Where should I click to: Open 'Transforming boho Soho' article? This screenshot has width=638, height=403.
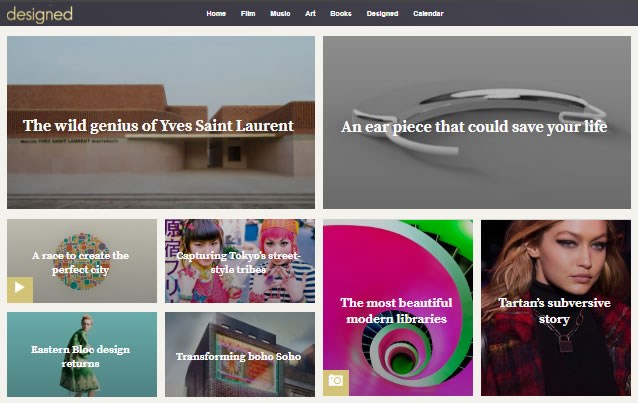[x=238, y=356]
